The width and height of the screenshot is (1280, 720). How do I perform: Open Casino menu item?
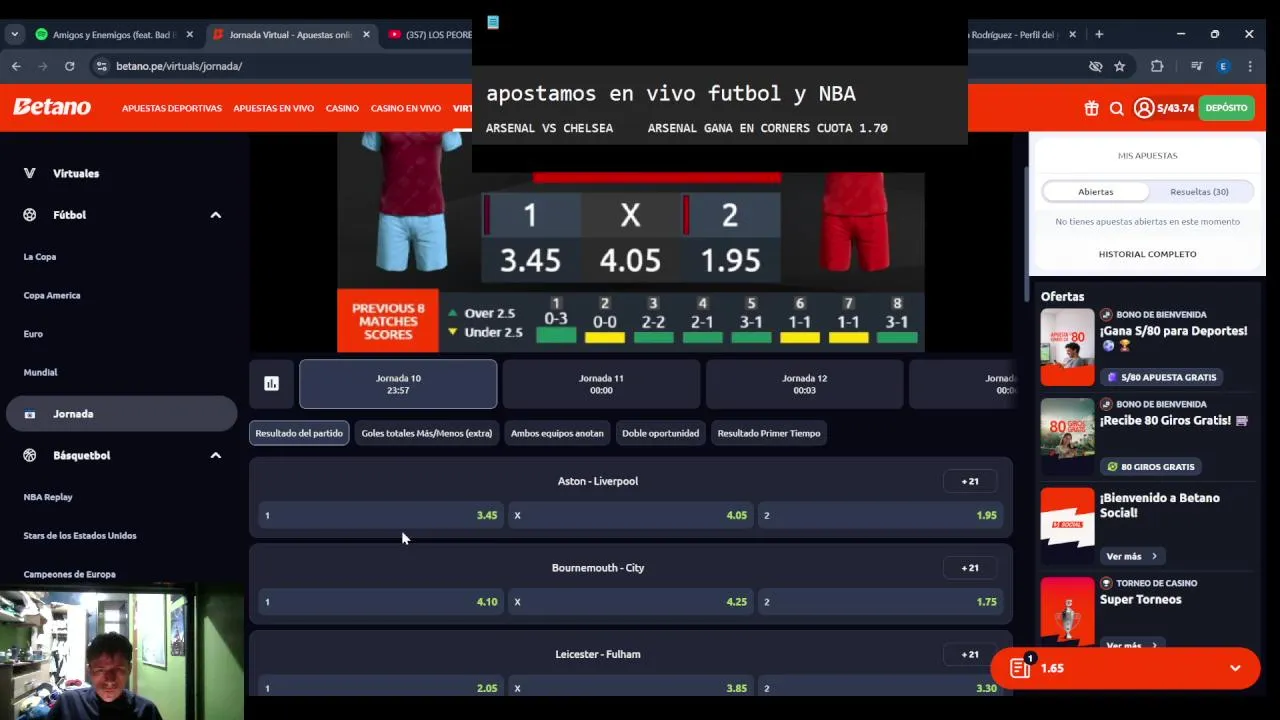pos(342,108)
